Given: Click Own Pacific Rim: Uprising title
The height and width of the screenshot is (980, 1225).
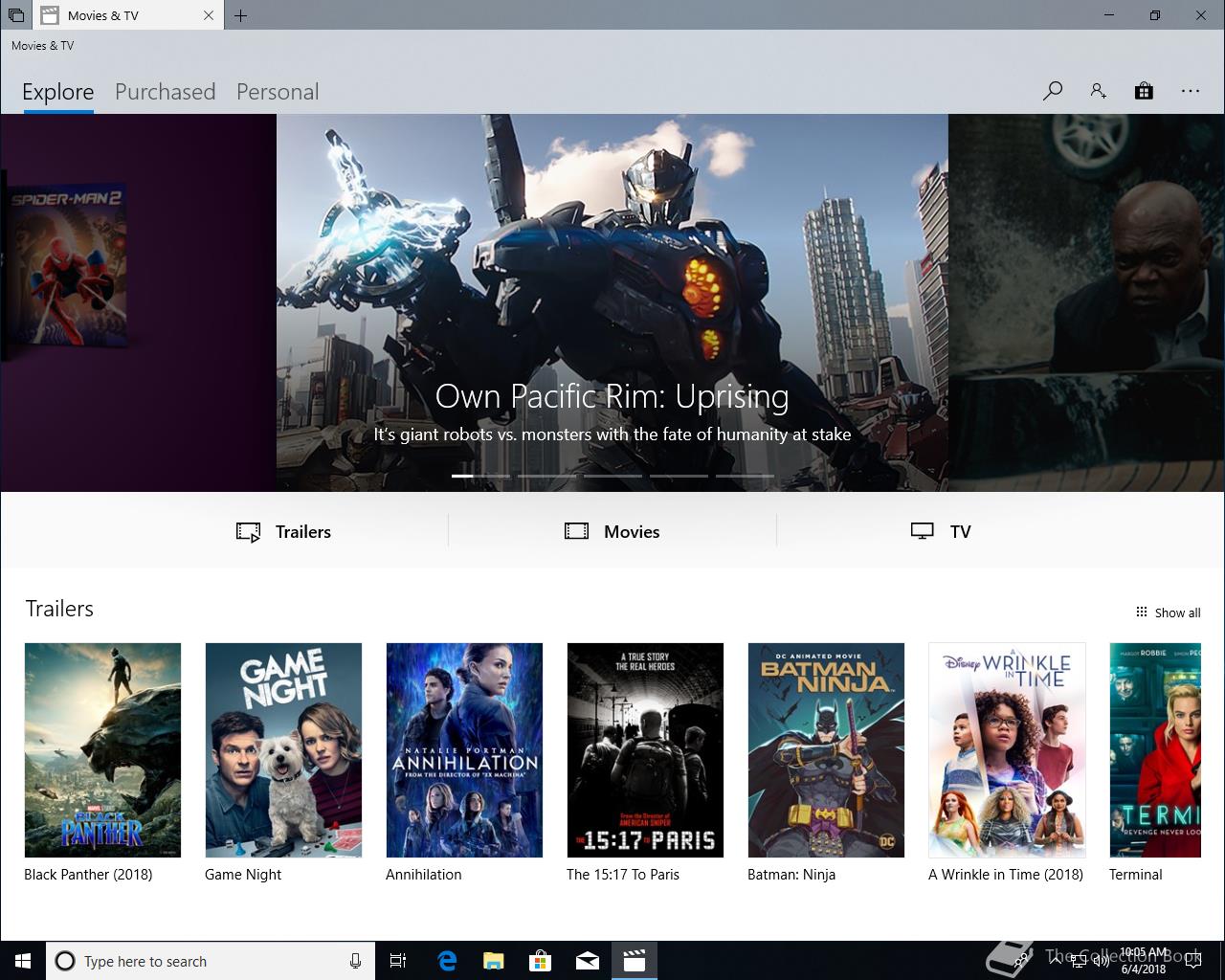Looking at the screenshot, I should coord(612,396).
